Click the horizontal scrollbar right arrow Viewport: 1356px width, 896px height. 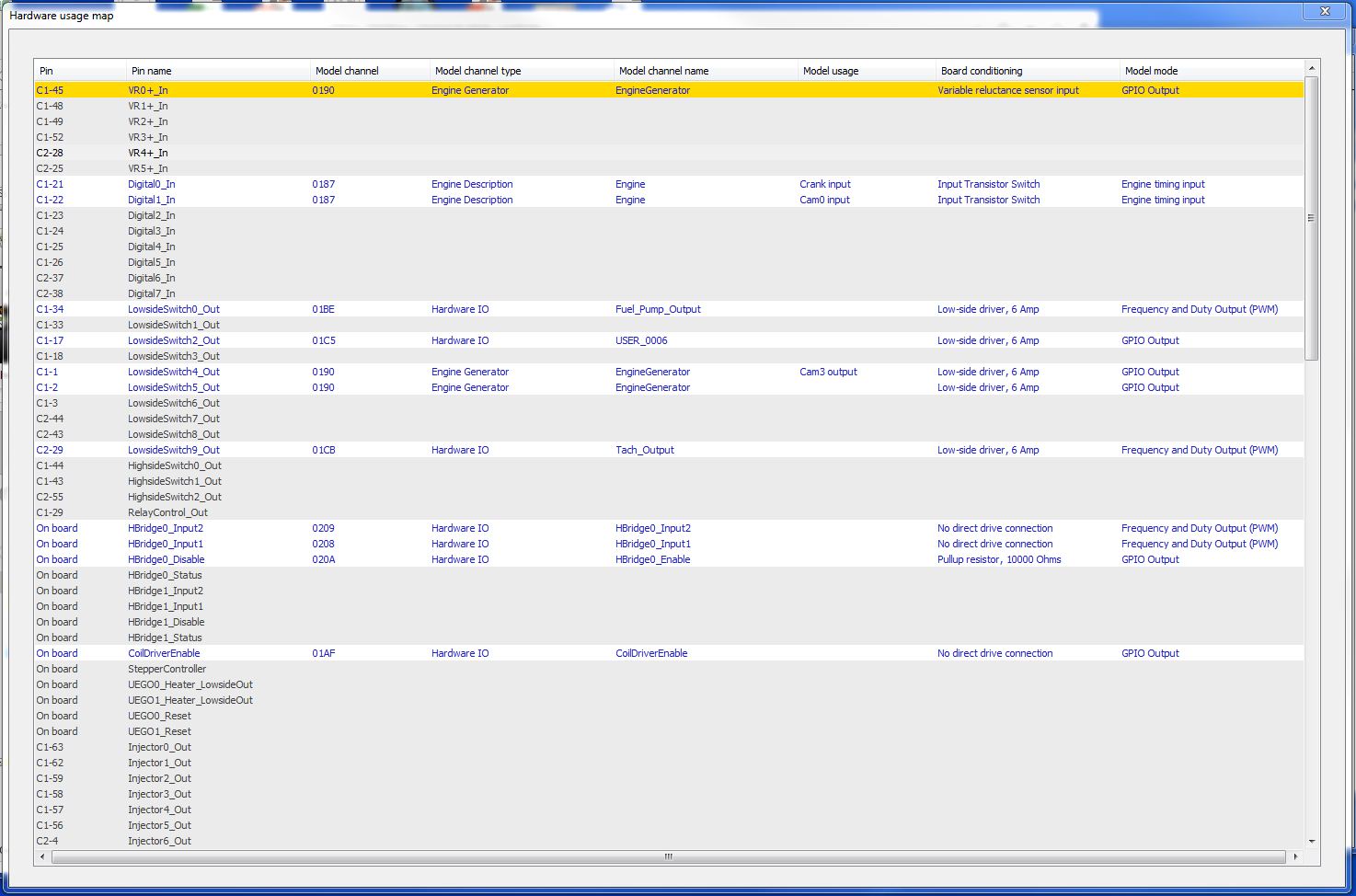(x=1295, y=856)
